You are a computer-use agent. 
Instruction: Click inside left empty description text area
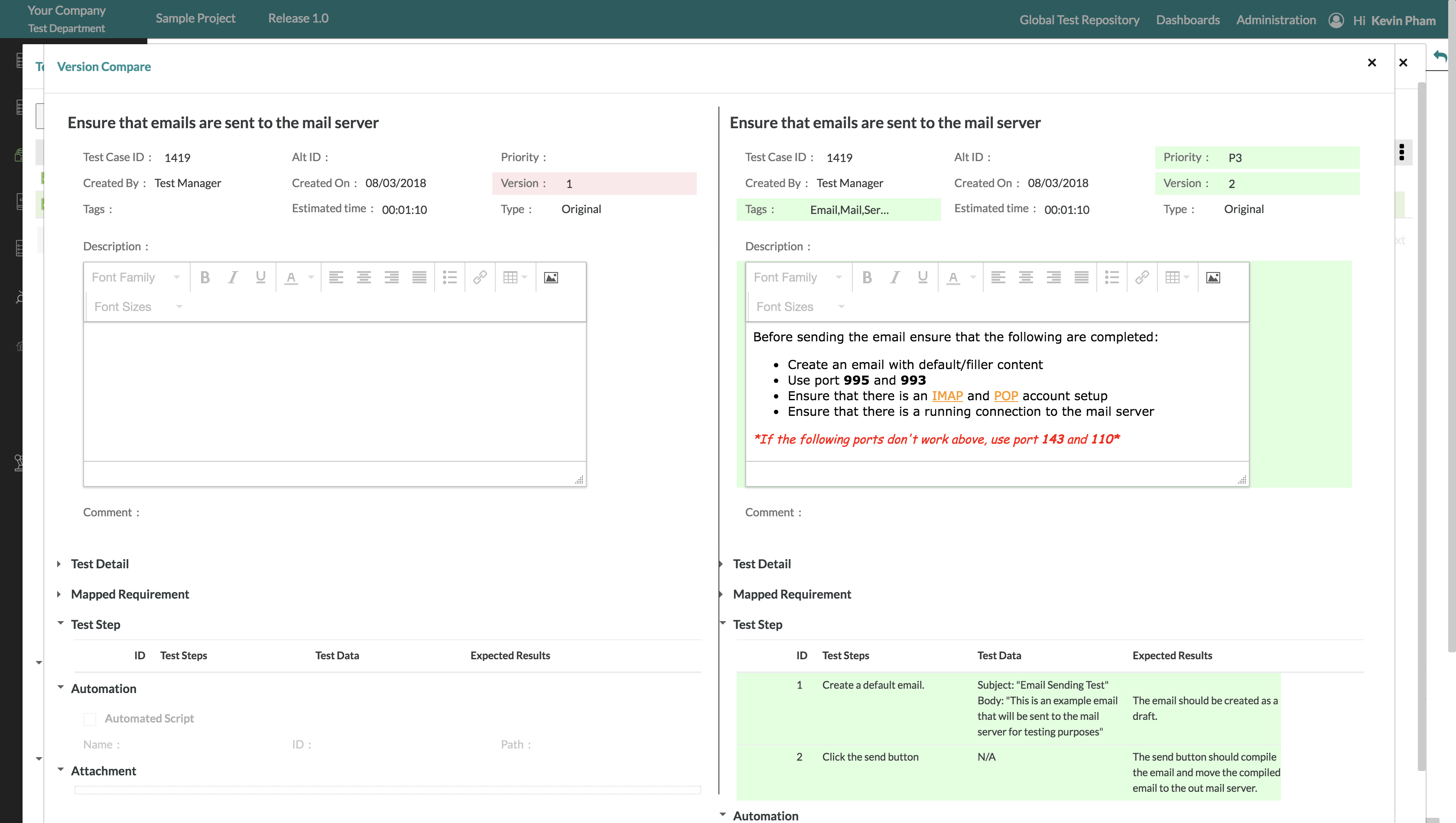click(335, 392)
